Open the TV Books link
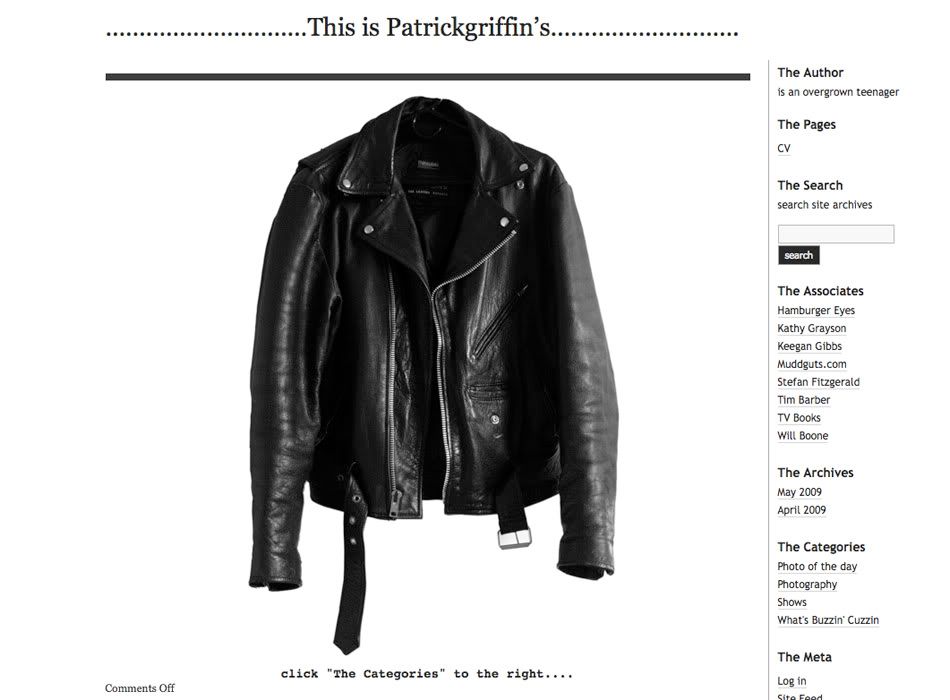The width and height of the screenshot is (950, 700). click(799, 418)
